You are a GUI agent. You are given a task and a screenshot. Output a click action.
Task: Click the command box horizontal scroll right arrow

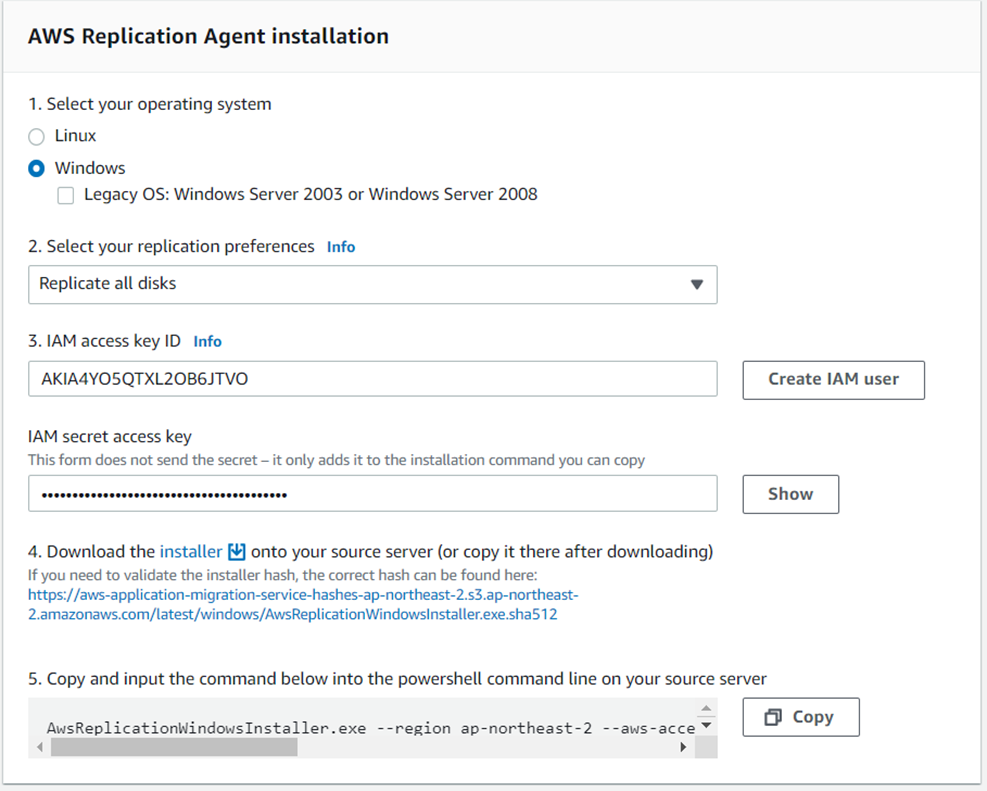pyautogui.click(x=683, y=747)
